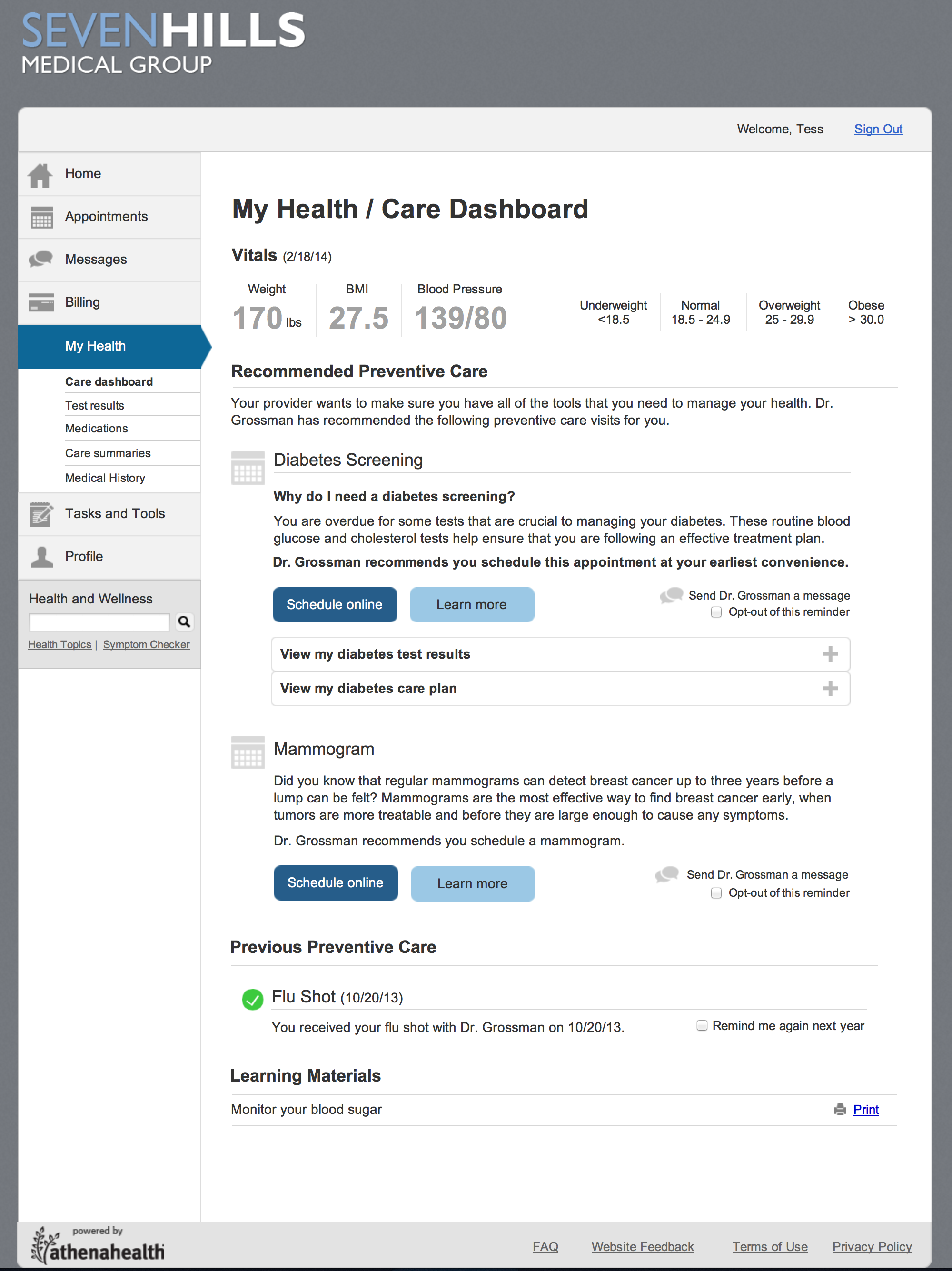Select the Profile person icon

(x=42, y=556)
